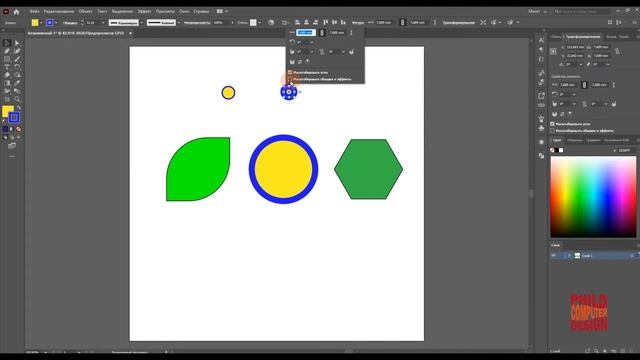This screenshot has height=360, width=640.
Task: Open brush definition dropdown
Action: click(x=179, y=23)
